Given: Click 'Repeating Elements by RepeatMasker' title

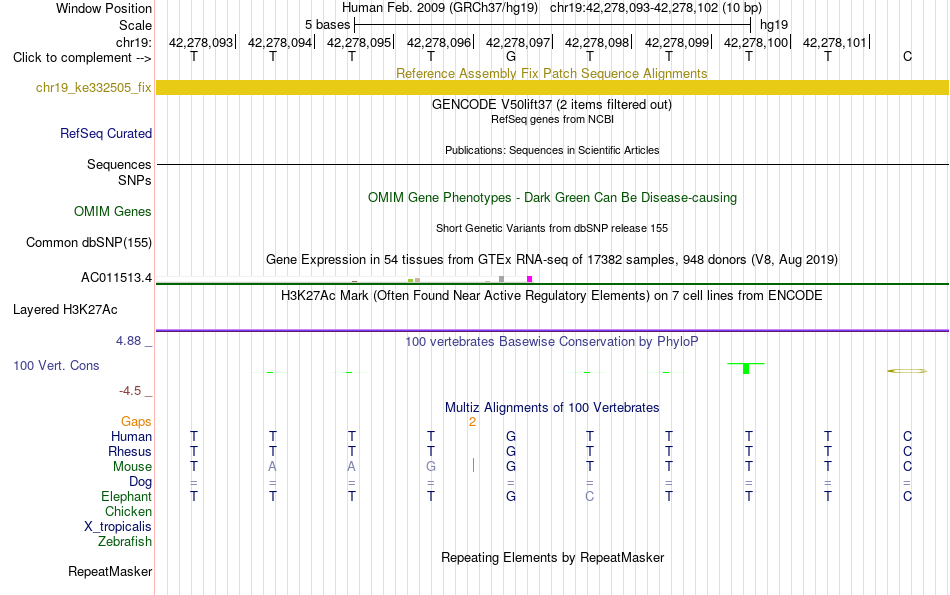Looking at the screenshot, I should click(553, 557).
